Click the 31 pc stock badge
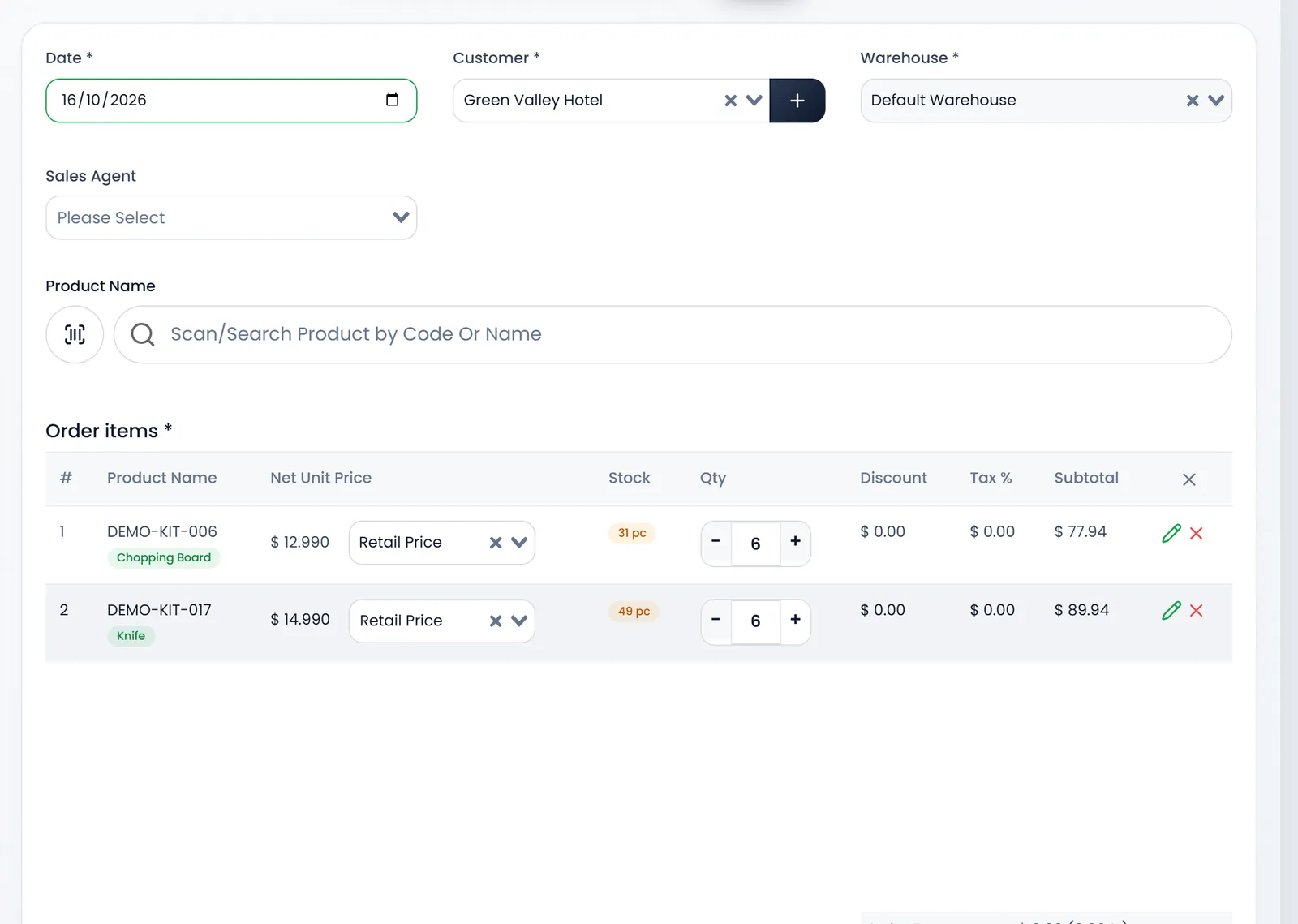The image size is (1298, 924). (x=632, y=533)
